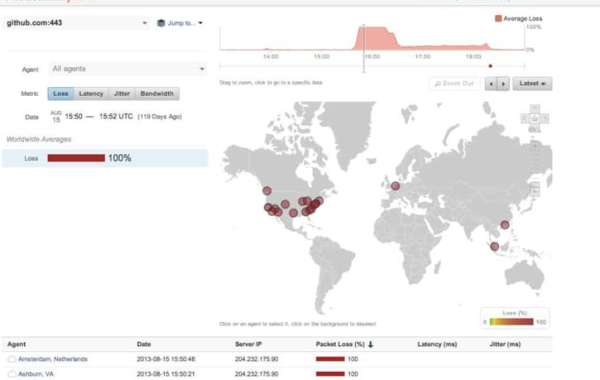Click the Latest button
The image size is (600, 380).
tap(532, 83)
